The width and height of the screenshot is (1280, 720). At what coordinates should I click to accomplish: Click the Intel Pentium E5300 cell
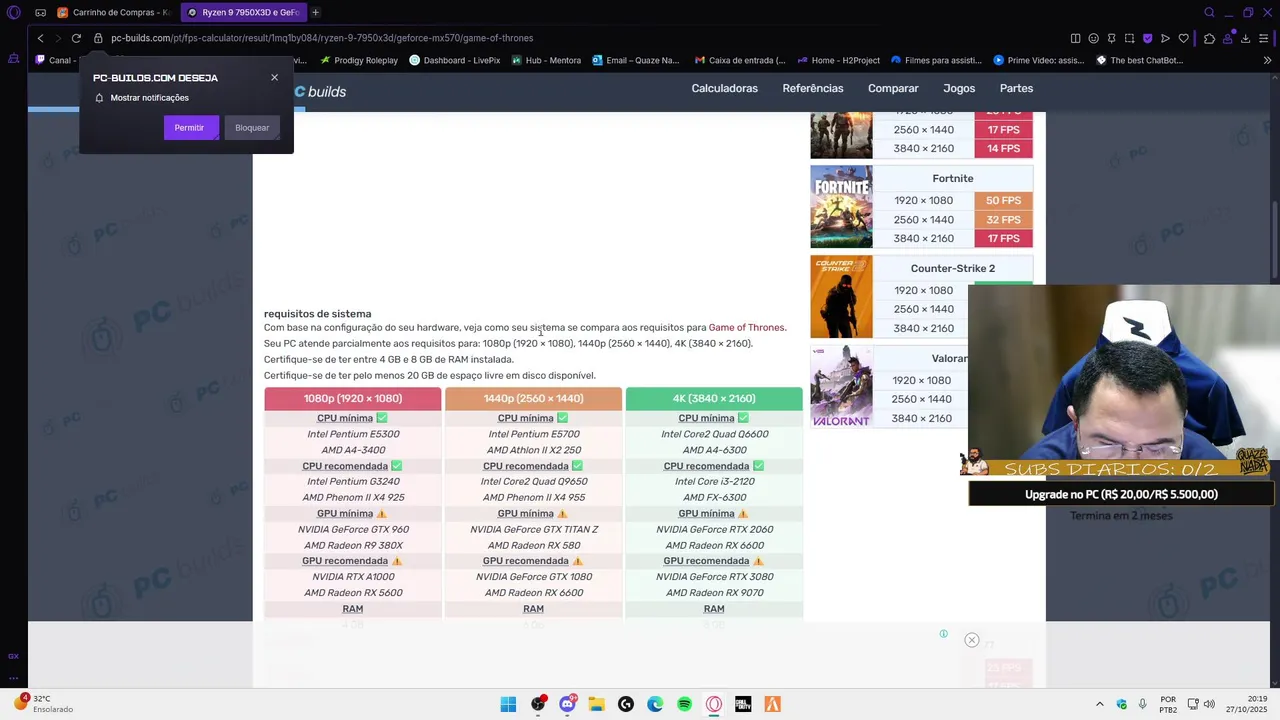[x=353, y=434]
